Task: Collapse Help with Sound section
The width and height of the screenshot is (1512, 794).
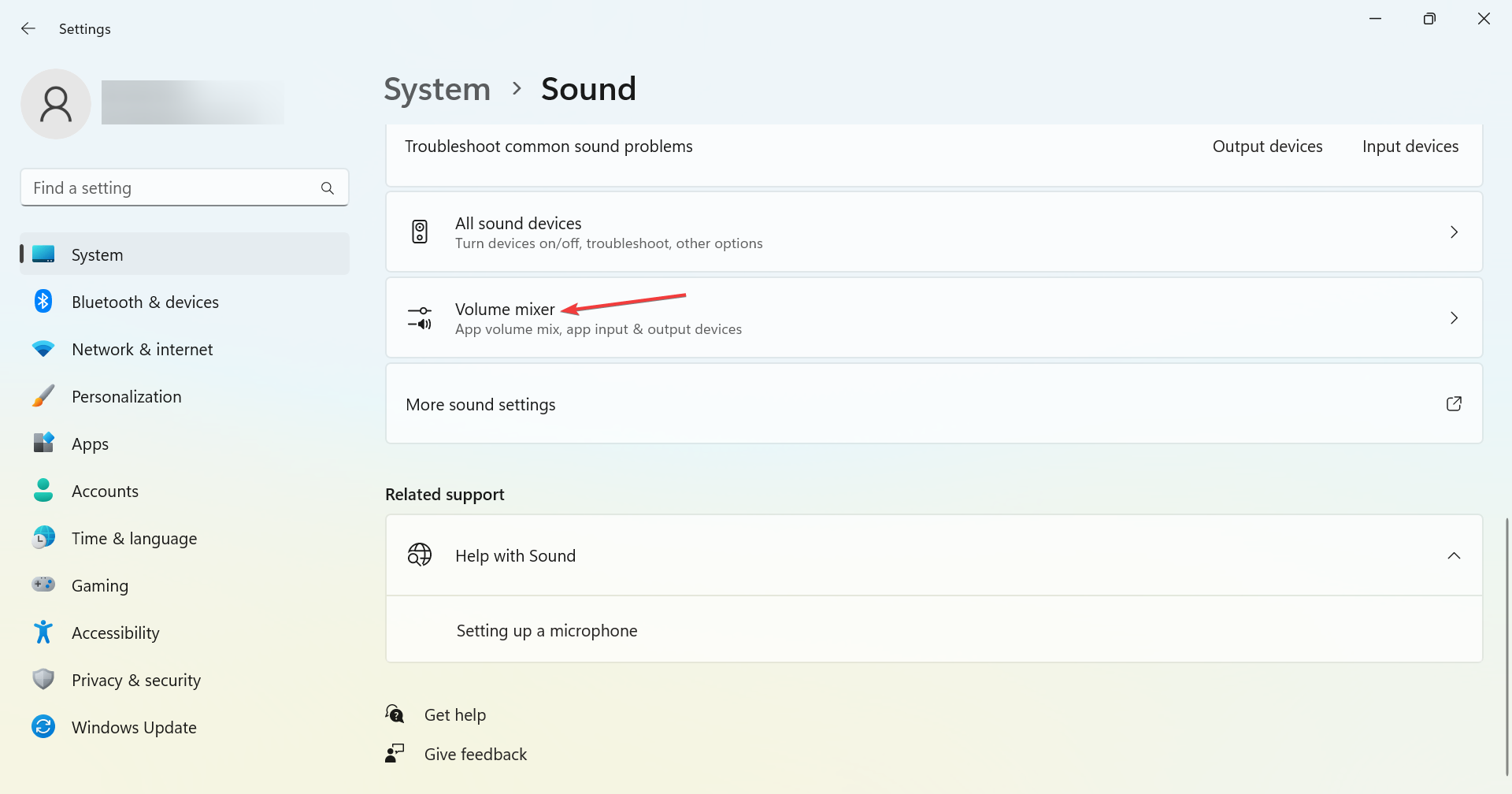Action: coord(1454,555)
